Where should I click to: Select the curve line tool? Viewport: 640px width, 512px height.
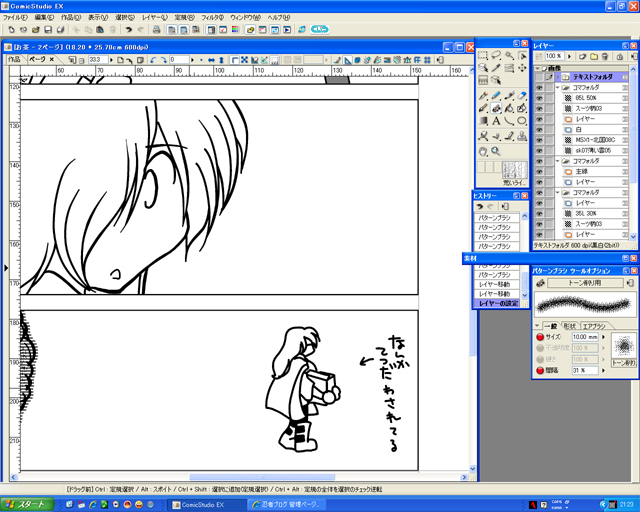(x=509, y=121)
